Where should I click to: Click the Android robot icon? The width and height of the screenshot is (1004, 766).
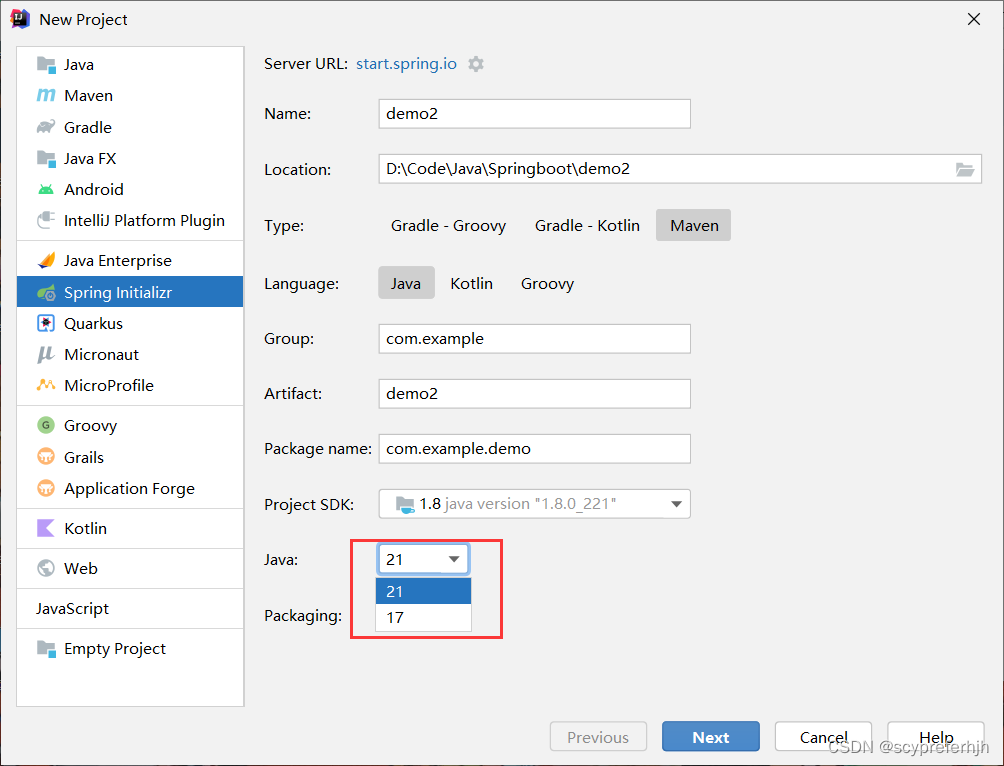click(x=46, y=190)
